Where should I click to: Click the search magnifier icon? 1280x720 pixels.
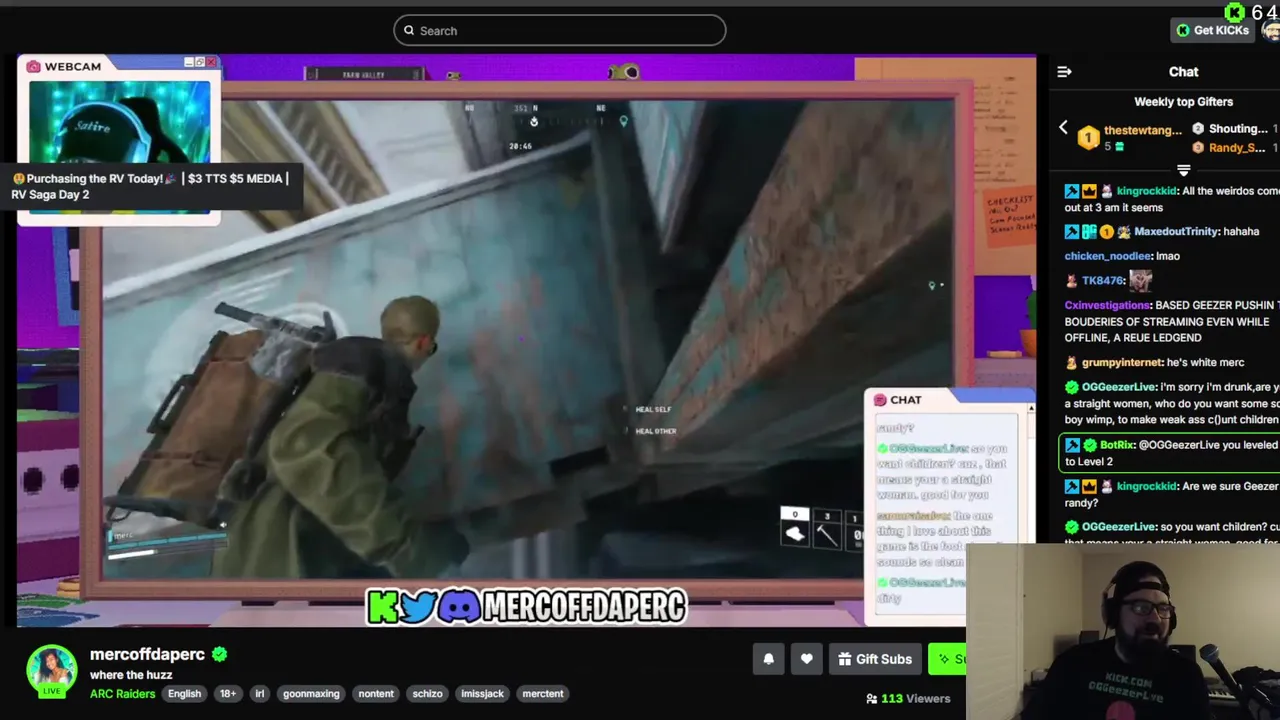(409, 31)
